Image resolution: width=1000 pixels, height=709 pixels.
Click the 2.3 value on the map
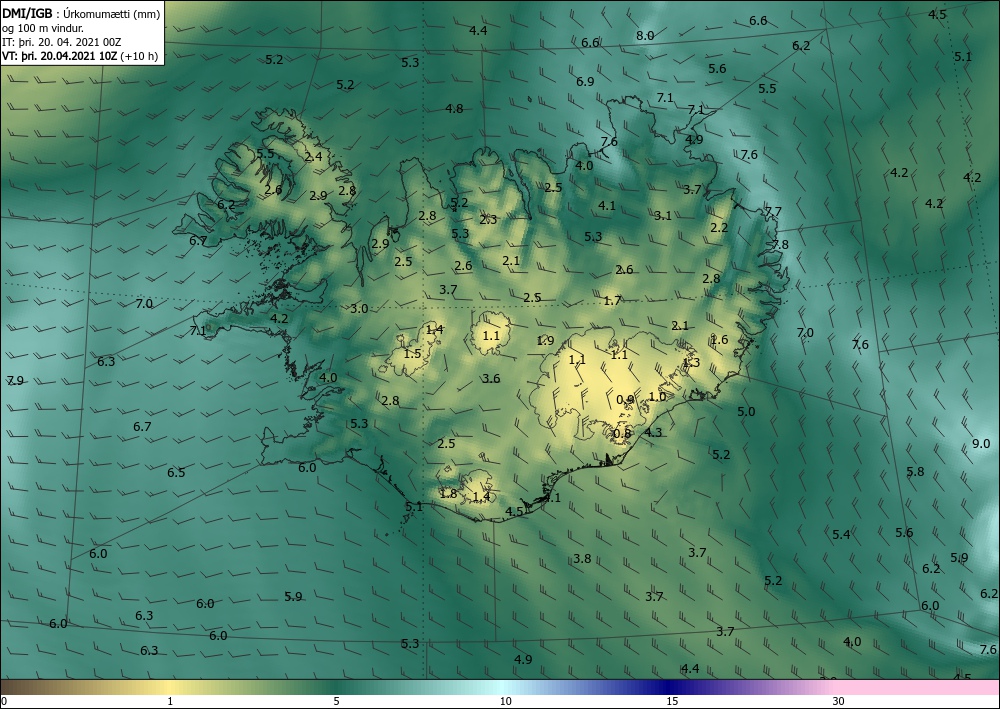point(488,220)
